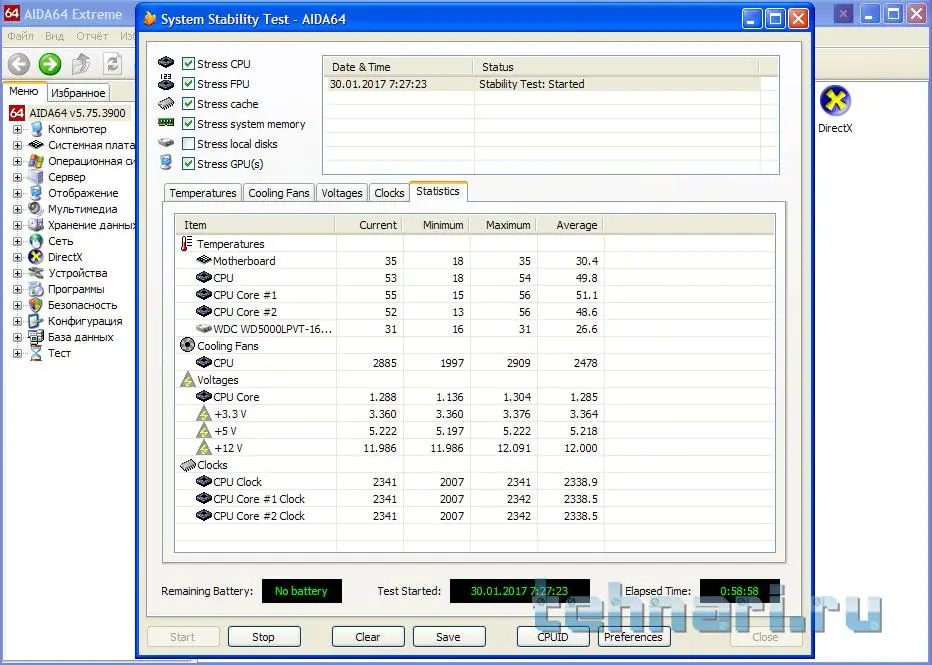The image size is (932, 665).
Task: Click the Preferences button
Action: [x=633, y=637]
